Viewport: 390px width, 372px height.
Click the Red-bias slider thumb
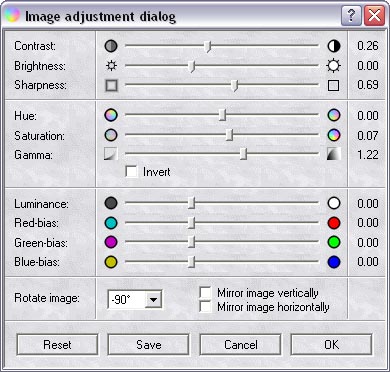pos(191,223)
